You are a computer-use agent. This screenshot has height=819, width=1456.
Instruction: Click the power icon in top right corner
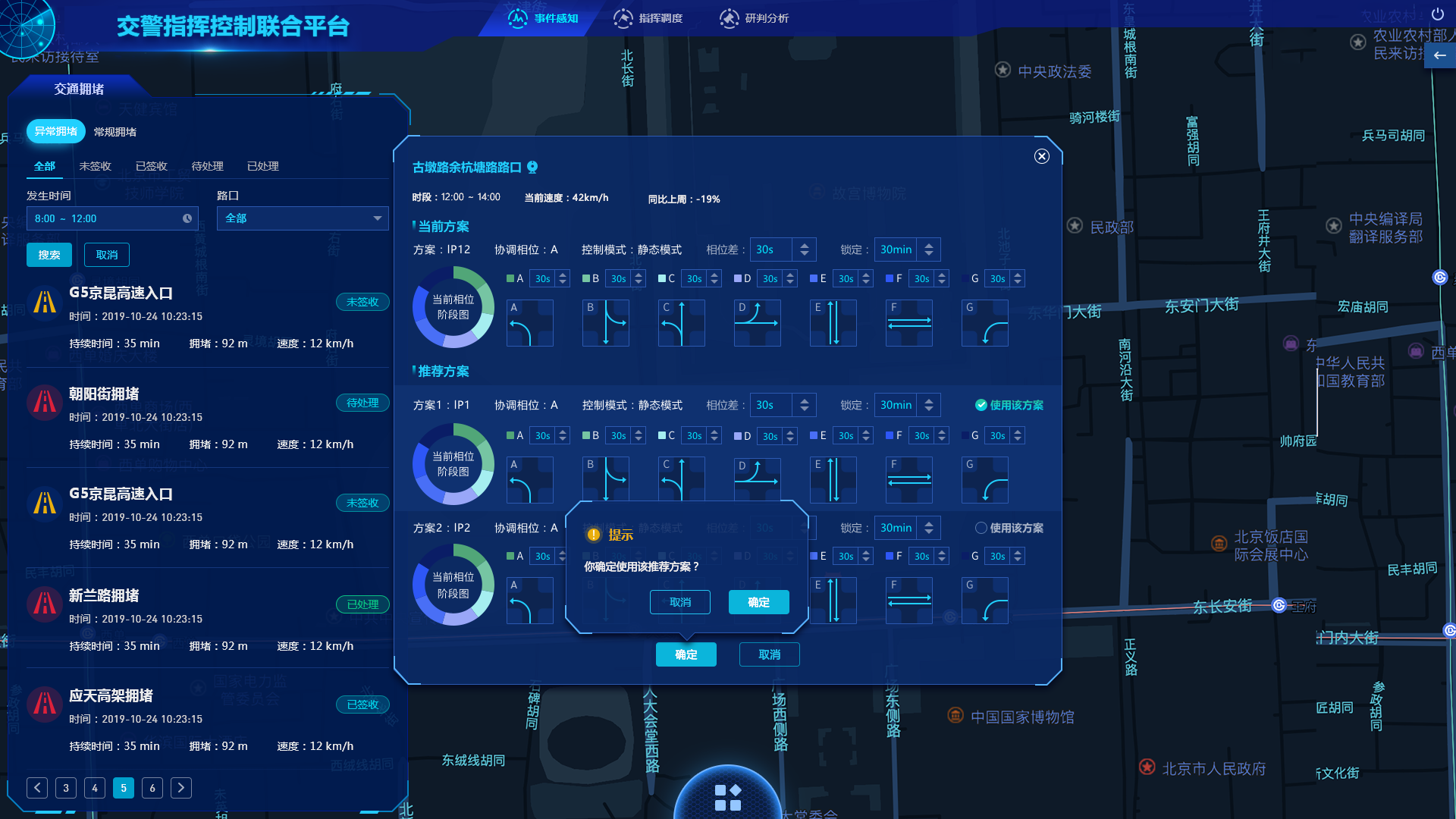coord(1437,14)
